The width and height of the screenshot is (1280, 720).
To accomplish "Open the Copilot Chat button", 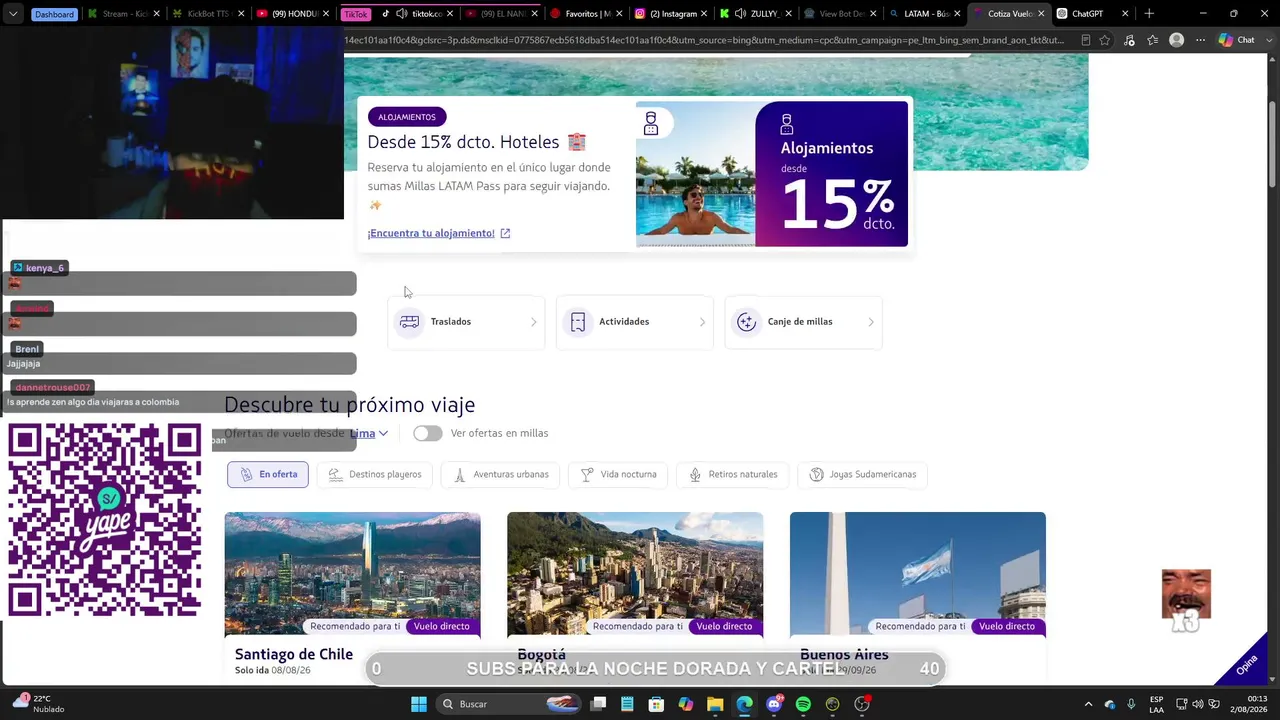I will 1237,40.
